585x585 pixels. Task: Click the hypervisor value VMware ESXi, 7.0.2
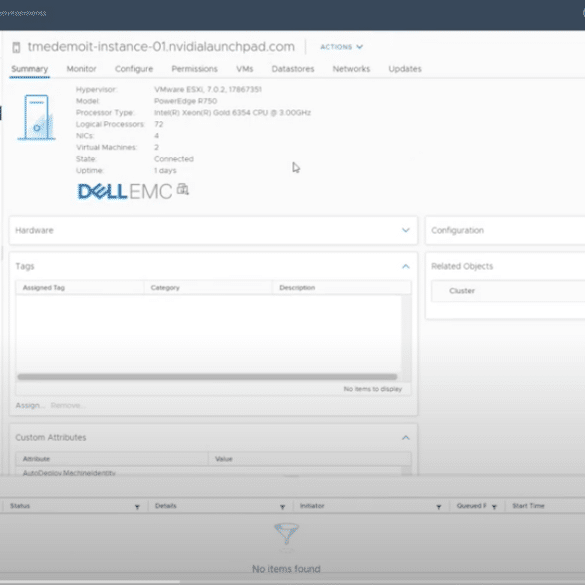tap(208, 90)
